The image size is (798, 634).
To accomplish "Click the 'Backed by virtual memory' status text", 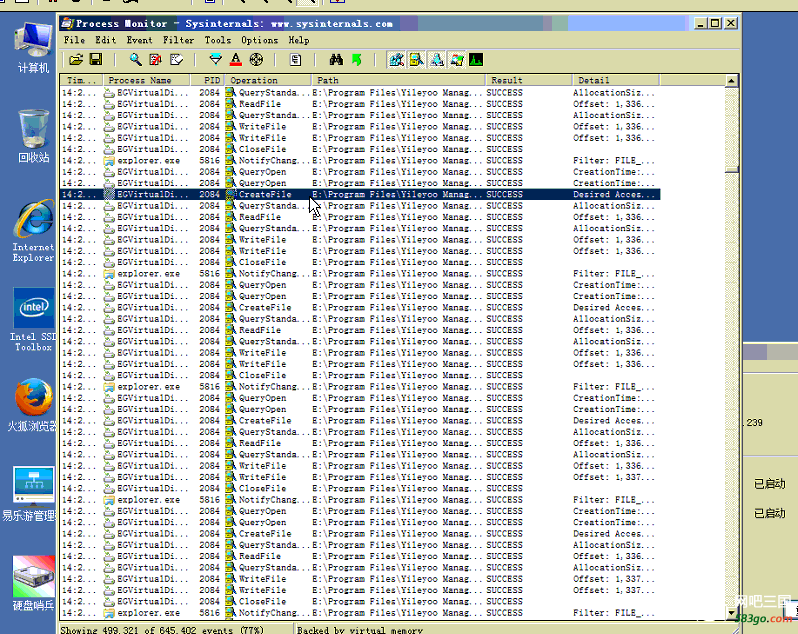I will click(360, 630).
